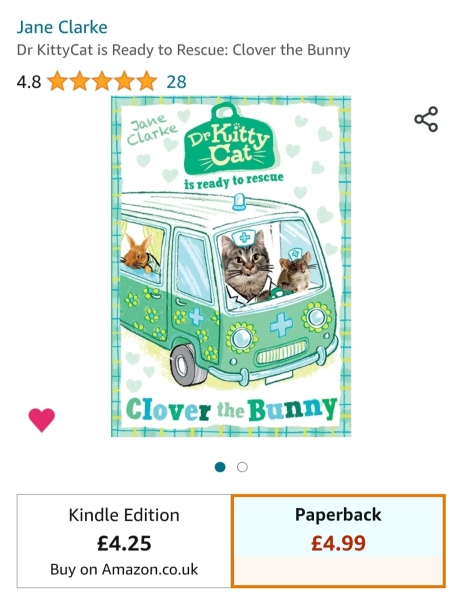Click the blue siren light on the van

click(240, 202)
